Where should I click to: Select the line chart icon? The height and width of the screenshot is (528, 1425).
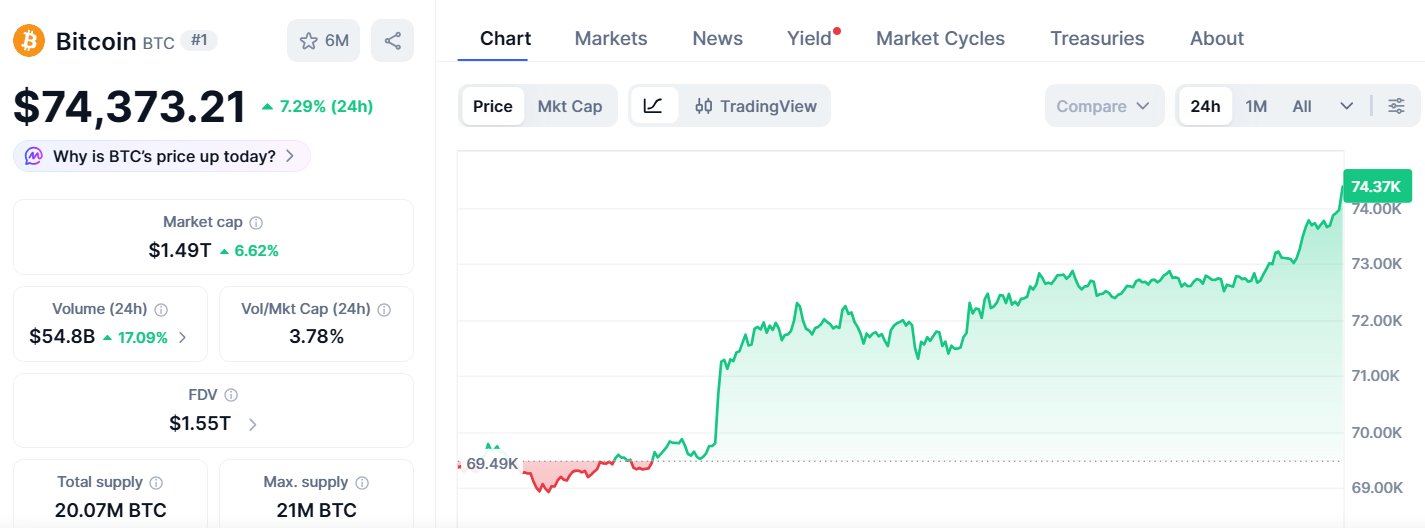[654, 106]
